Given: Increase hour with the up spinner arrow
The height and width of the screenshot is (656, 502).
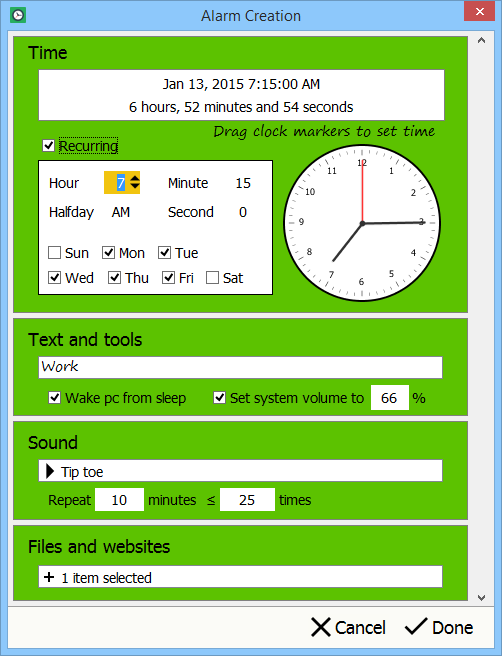Looking at the screenshot, I should [135, 179].
